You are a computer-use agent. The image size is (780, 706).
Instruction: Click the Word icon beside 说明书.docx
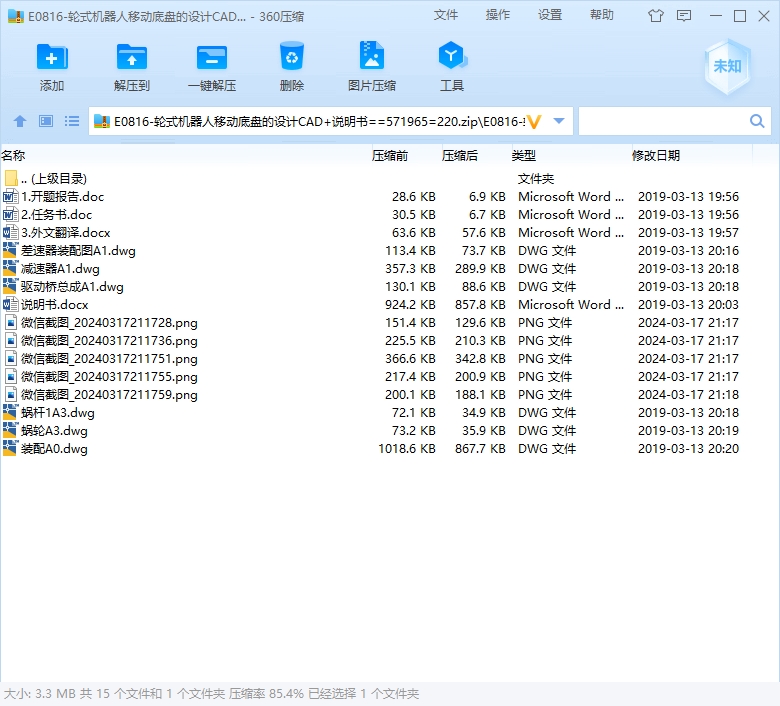tap(10, 304)
